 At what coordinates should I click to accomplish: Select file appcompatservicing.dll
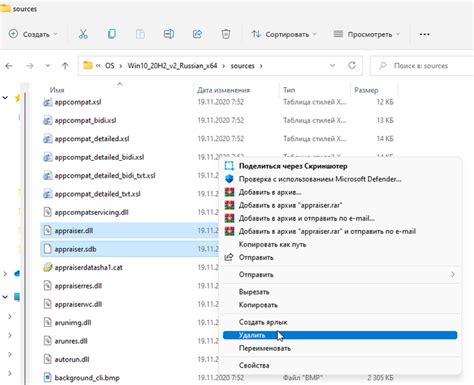pos(91,212)
